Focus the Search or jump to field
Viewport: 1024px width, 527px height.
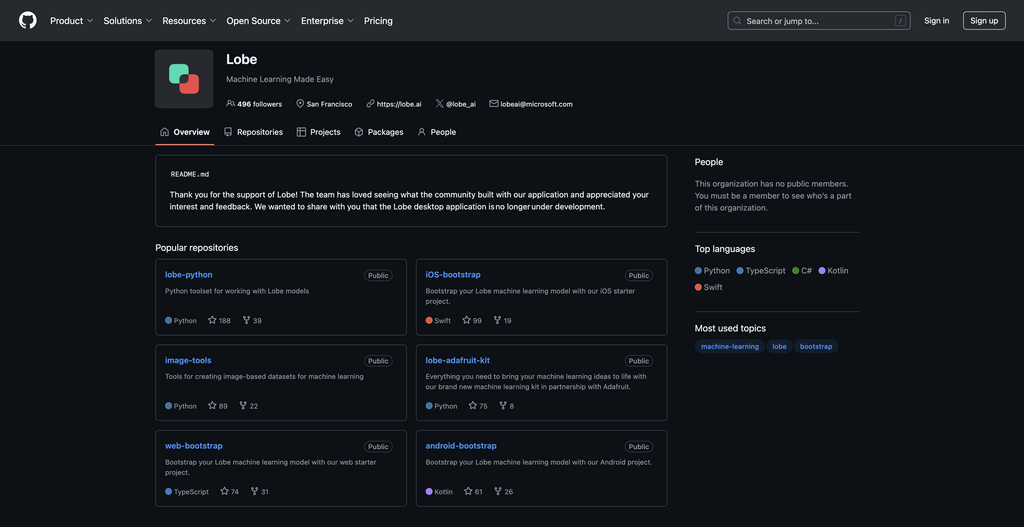(x=819, y=21)
